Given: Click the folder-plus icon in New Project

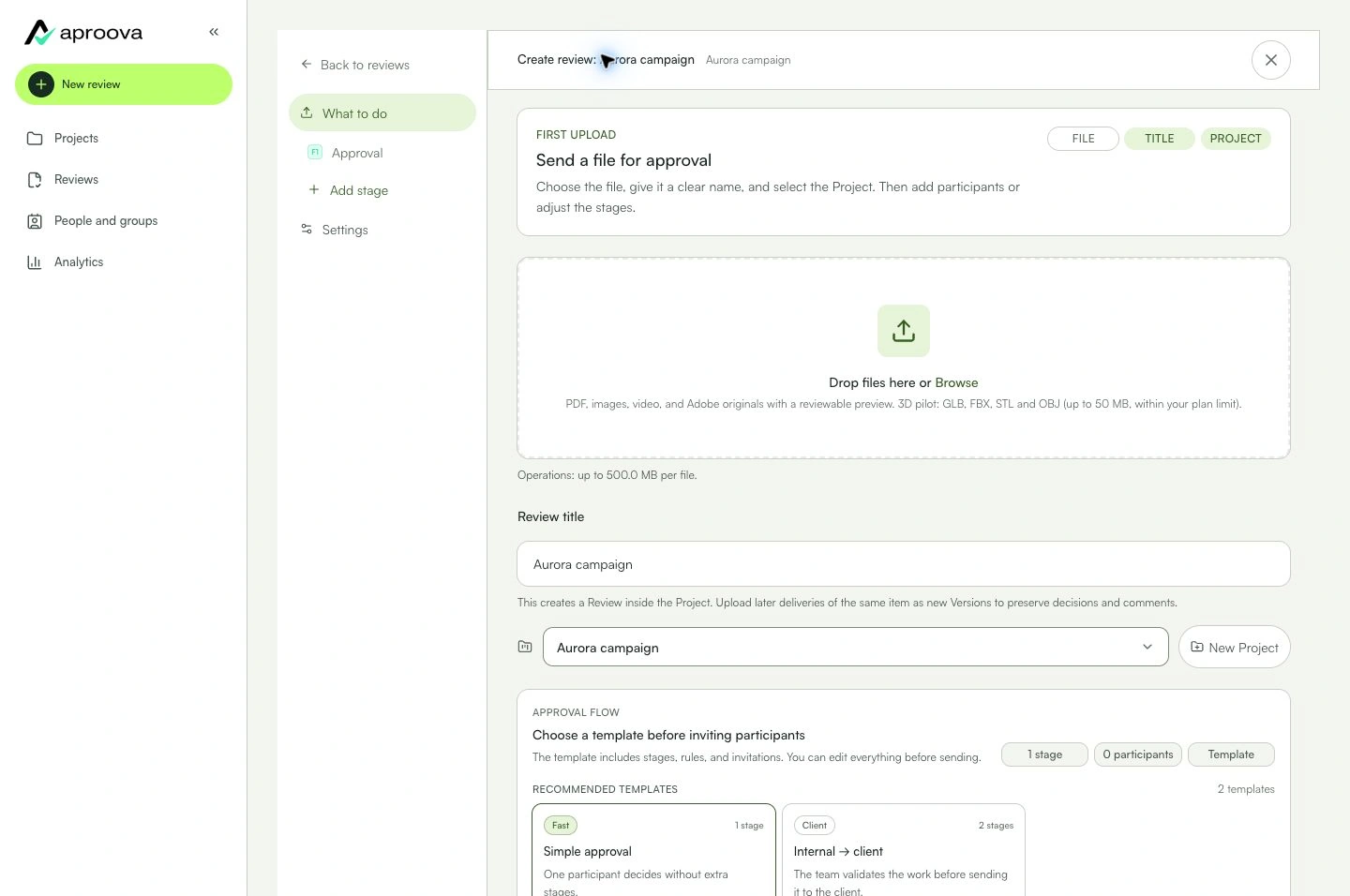Looking at the screenshot, I should click(1197, 647).
